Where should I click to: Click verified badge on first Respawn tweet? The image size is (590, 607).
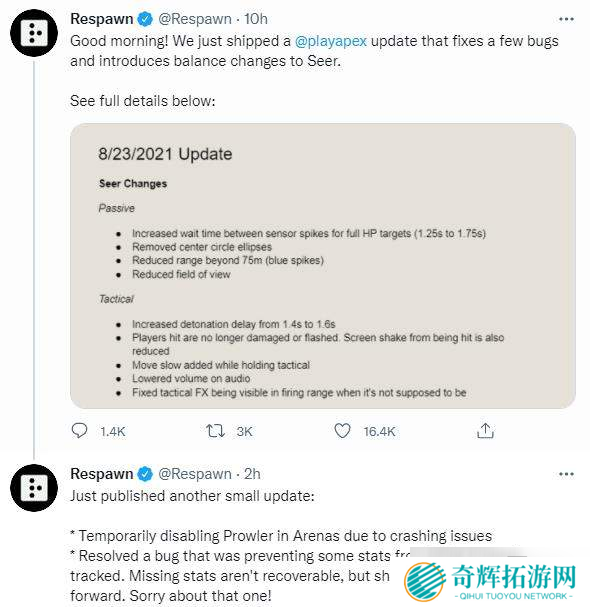145,19
